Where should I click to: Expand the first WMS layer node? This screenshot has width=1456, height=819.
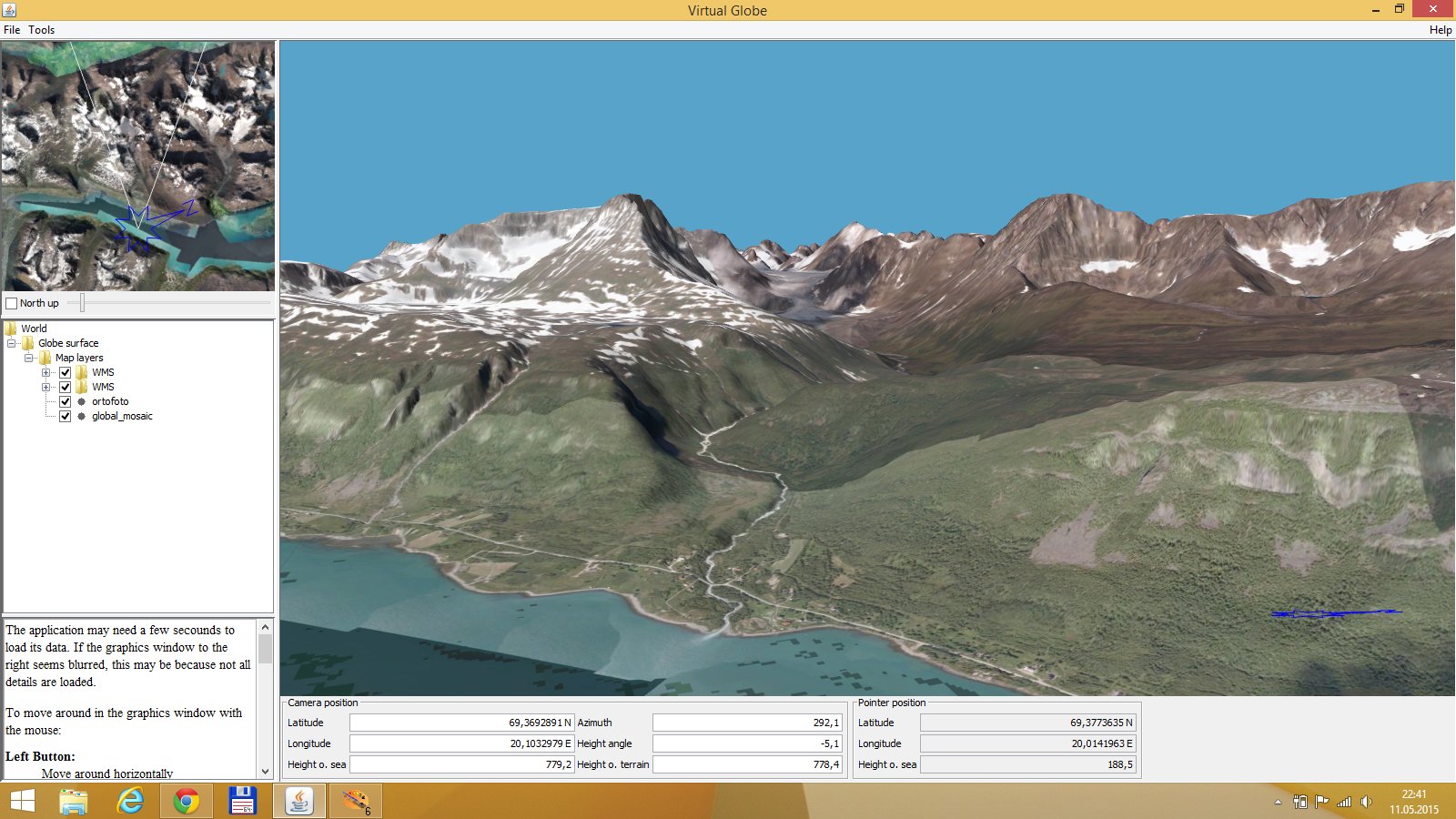pyautogui.click(x=45, y=372)
